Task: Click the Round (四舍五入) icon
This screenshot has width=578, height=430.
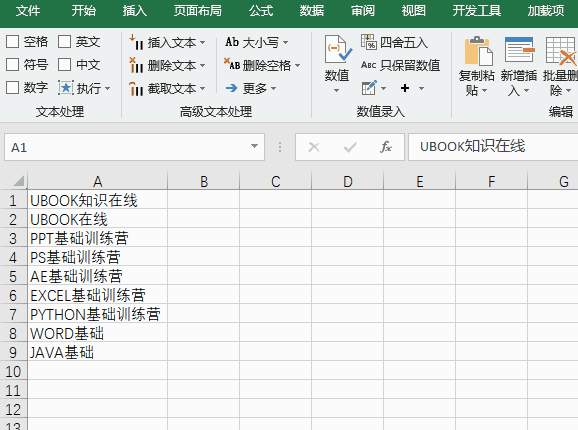Action: (x=369, y=42)
